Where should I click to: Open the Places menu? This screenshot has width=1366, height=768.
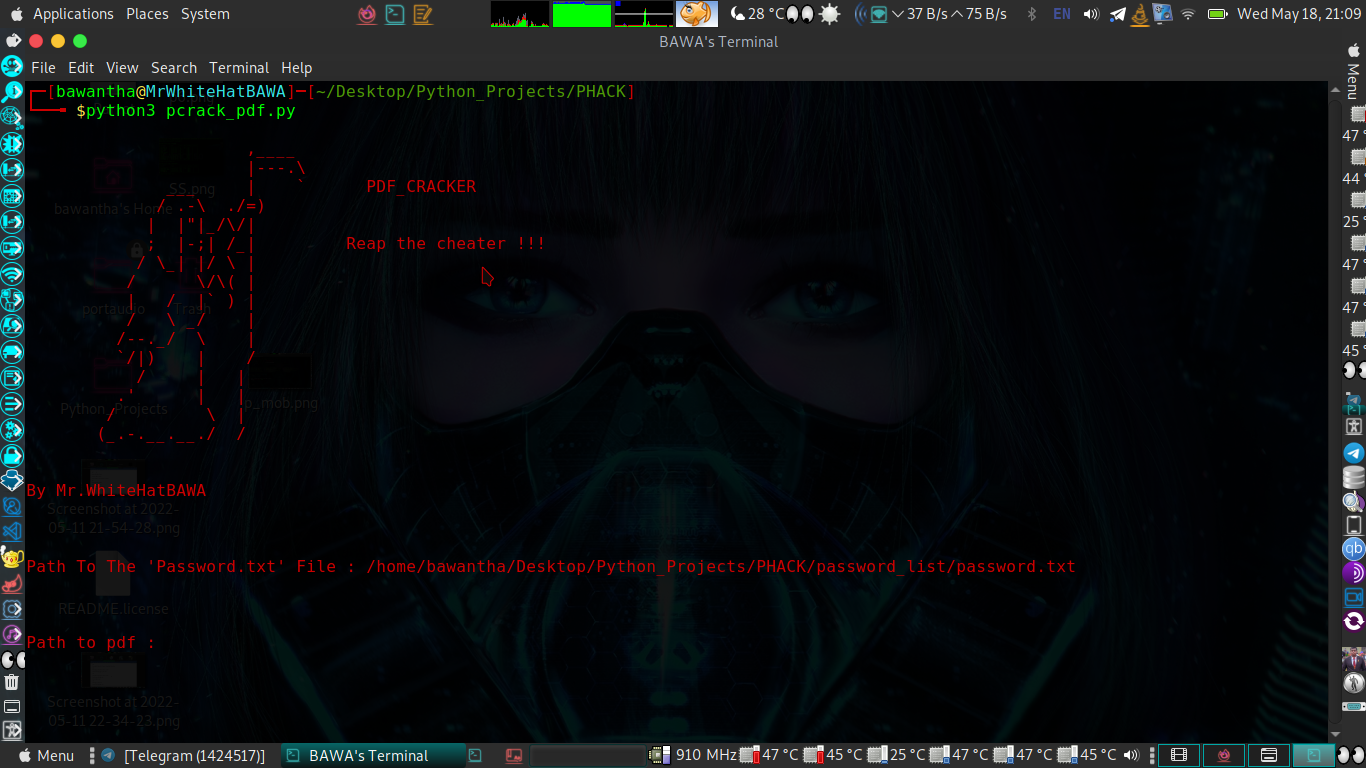pos(147,14)
